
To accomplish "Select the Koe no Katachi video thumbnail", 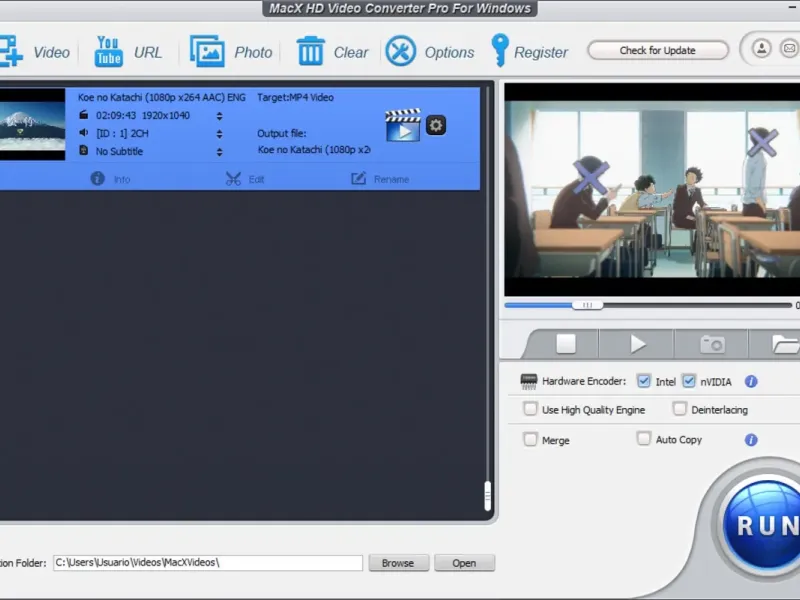I will (33, 124).
